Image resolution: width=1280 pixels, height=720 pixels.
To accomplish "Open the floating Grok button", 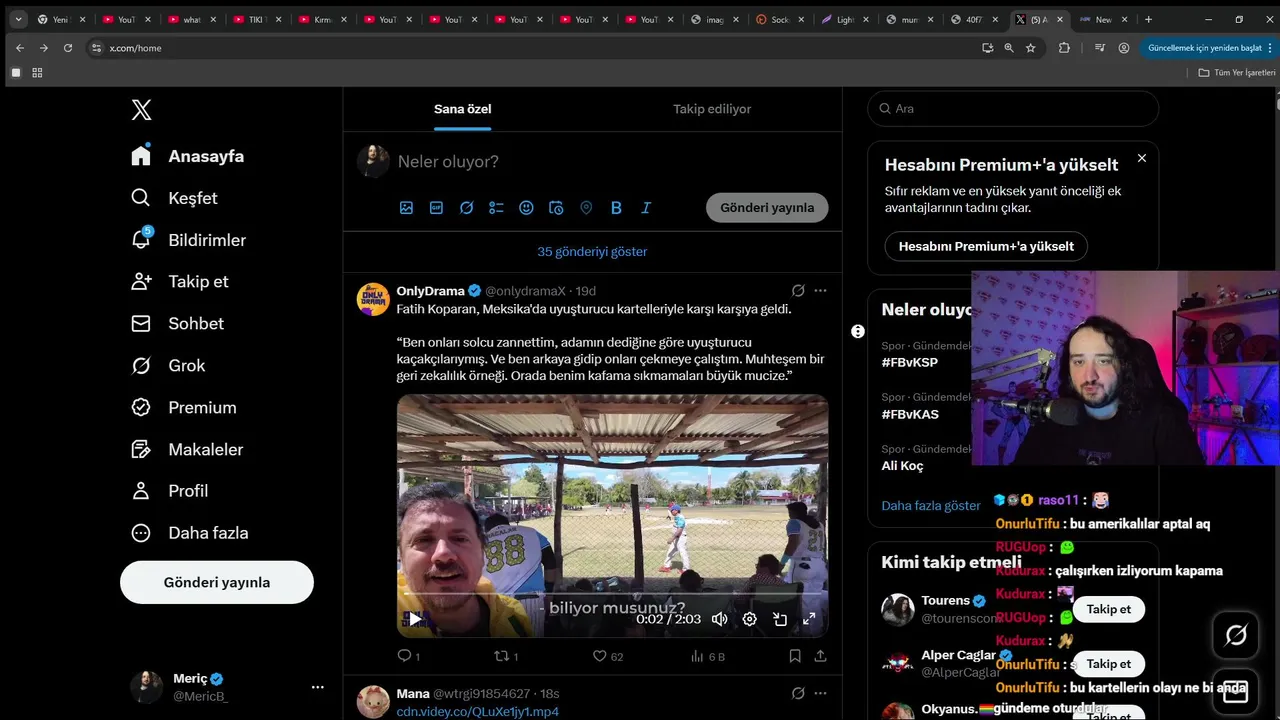I will [x=1236, y=635].
